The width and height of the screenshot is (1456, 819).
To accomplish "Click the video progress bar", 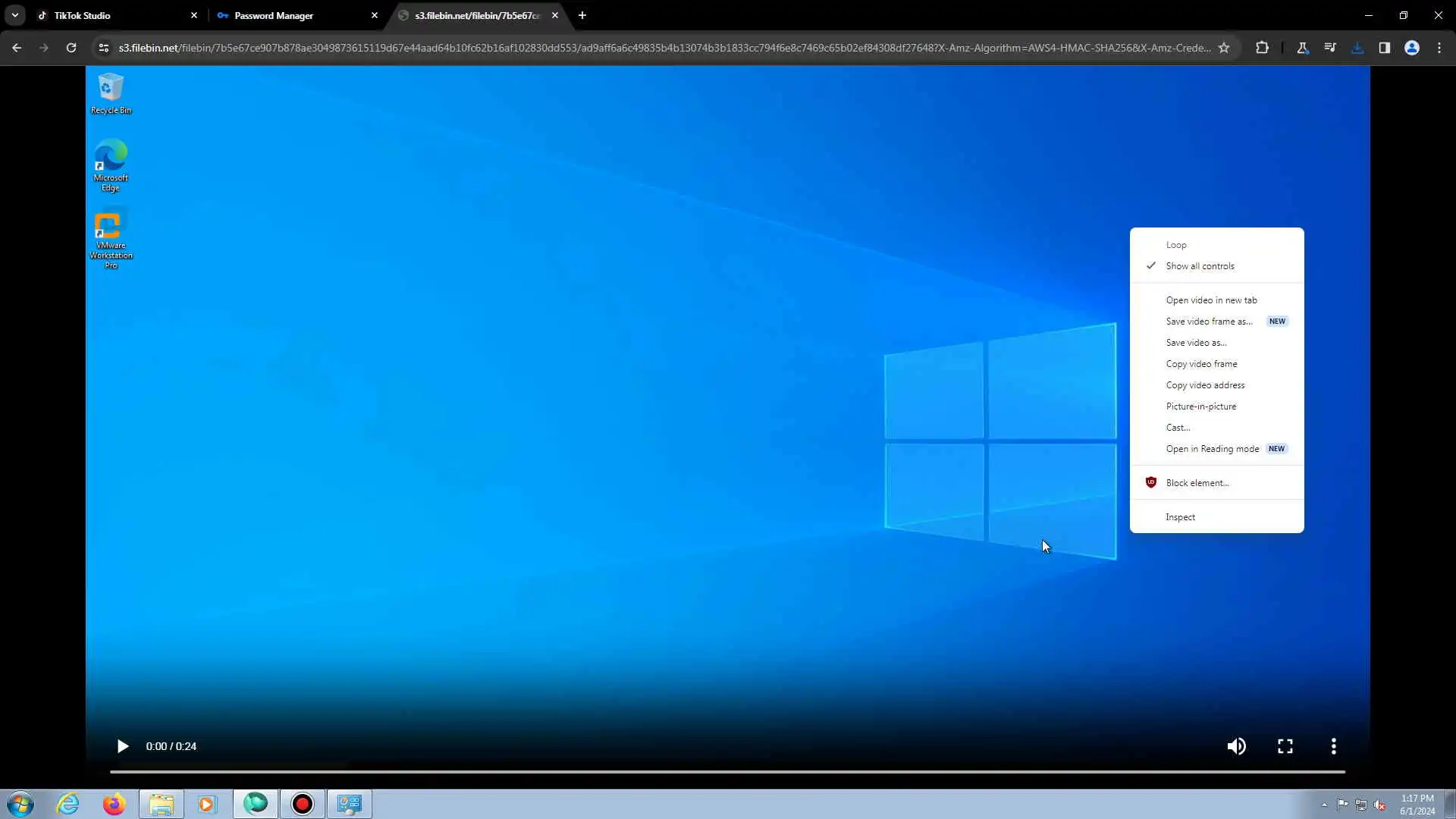I will (x=727, y=772).
